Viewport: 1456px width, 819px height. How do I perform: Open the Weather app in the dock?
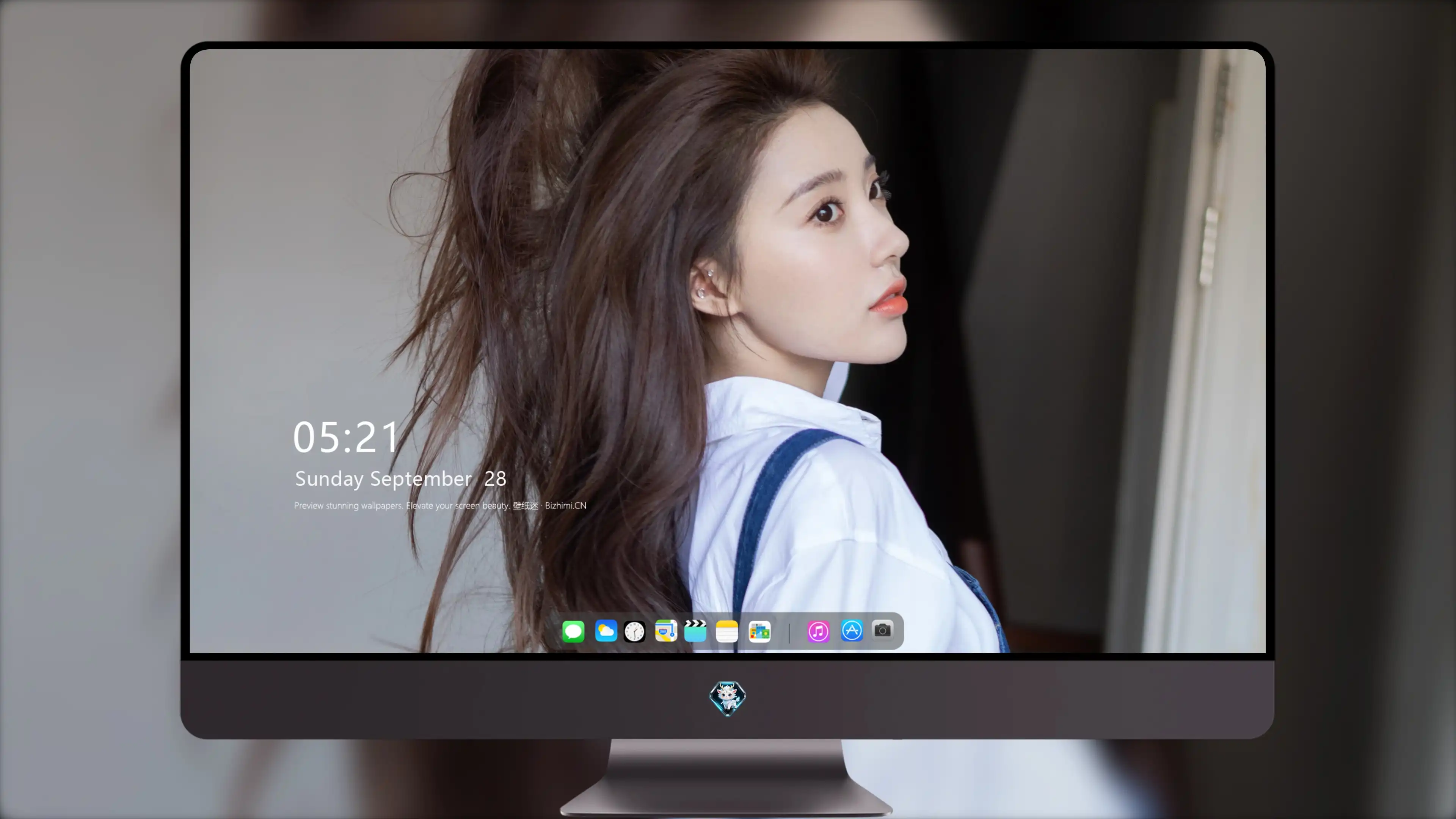pyautogui.click(x=606, y=631)
